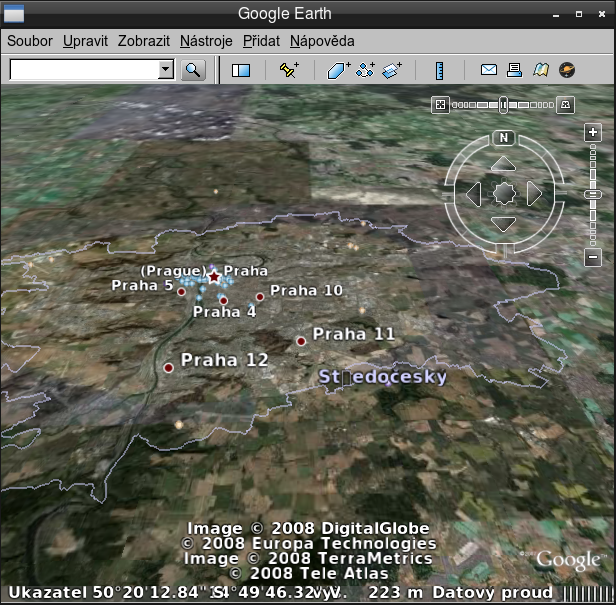Click the Praha 12 label text
Viewport: 616px width, 605px height.
(x=224, y=360)
